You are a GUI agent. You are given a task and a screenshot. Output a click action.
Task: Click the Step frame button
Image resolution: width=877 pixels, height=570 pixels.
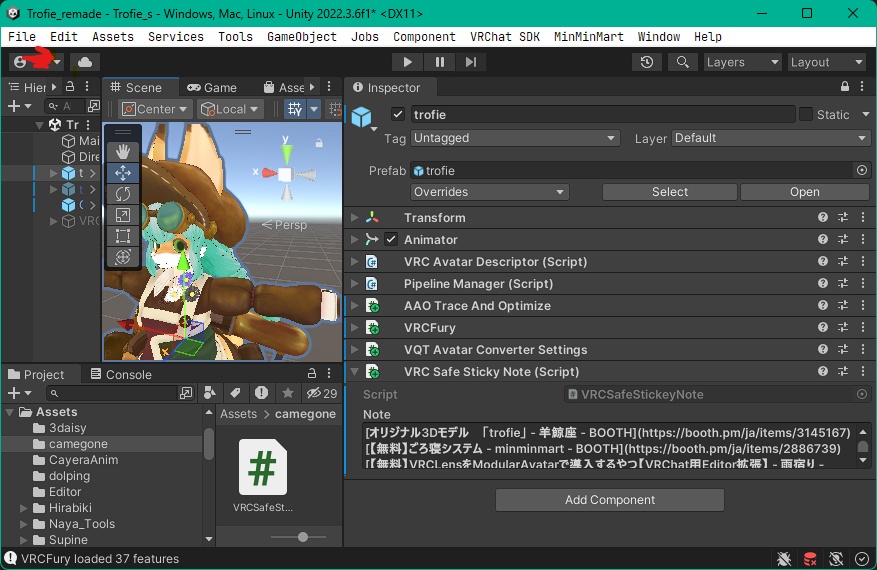pyautogui.click(x=471, y=62)
